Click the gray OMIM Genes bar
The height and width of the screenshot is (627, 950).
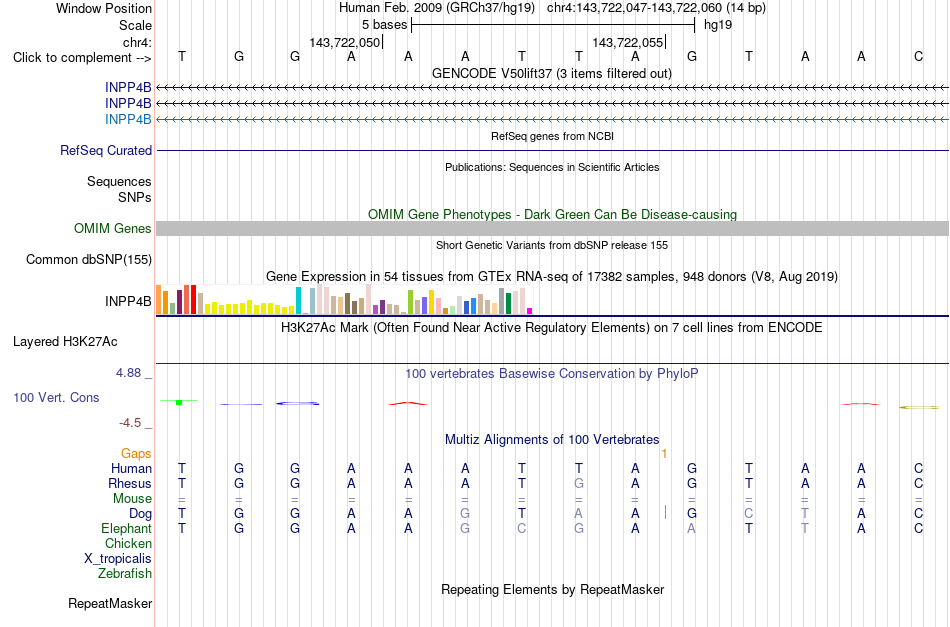(x=552, y=228)
